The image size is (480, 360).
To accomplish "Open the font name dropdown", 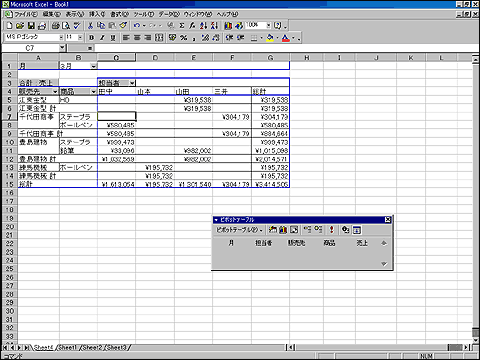I will tap(61, 38).
